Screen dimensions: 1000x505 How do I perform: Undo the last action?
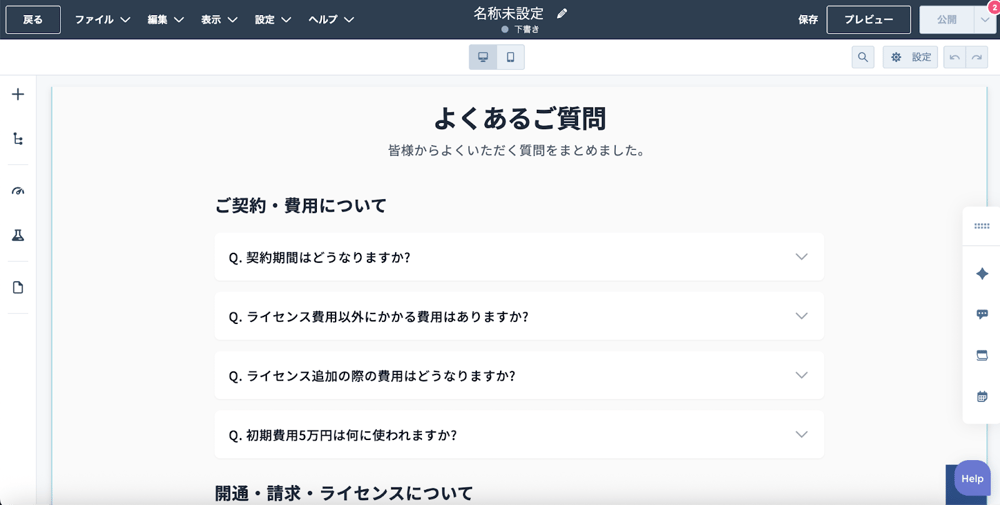coord(955,57)
